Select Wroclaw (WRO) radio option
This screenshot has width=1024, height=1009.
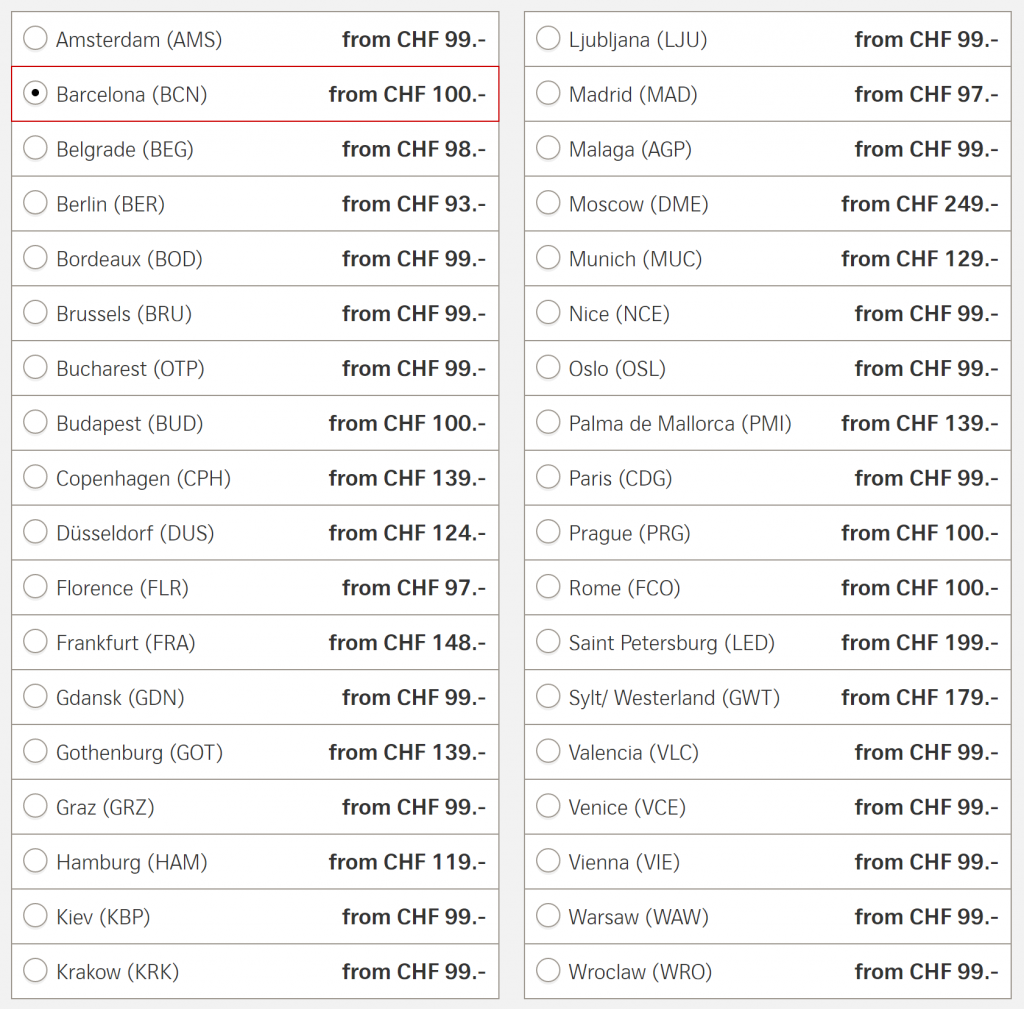tap(548, 971)
